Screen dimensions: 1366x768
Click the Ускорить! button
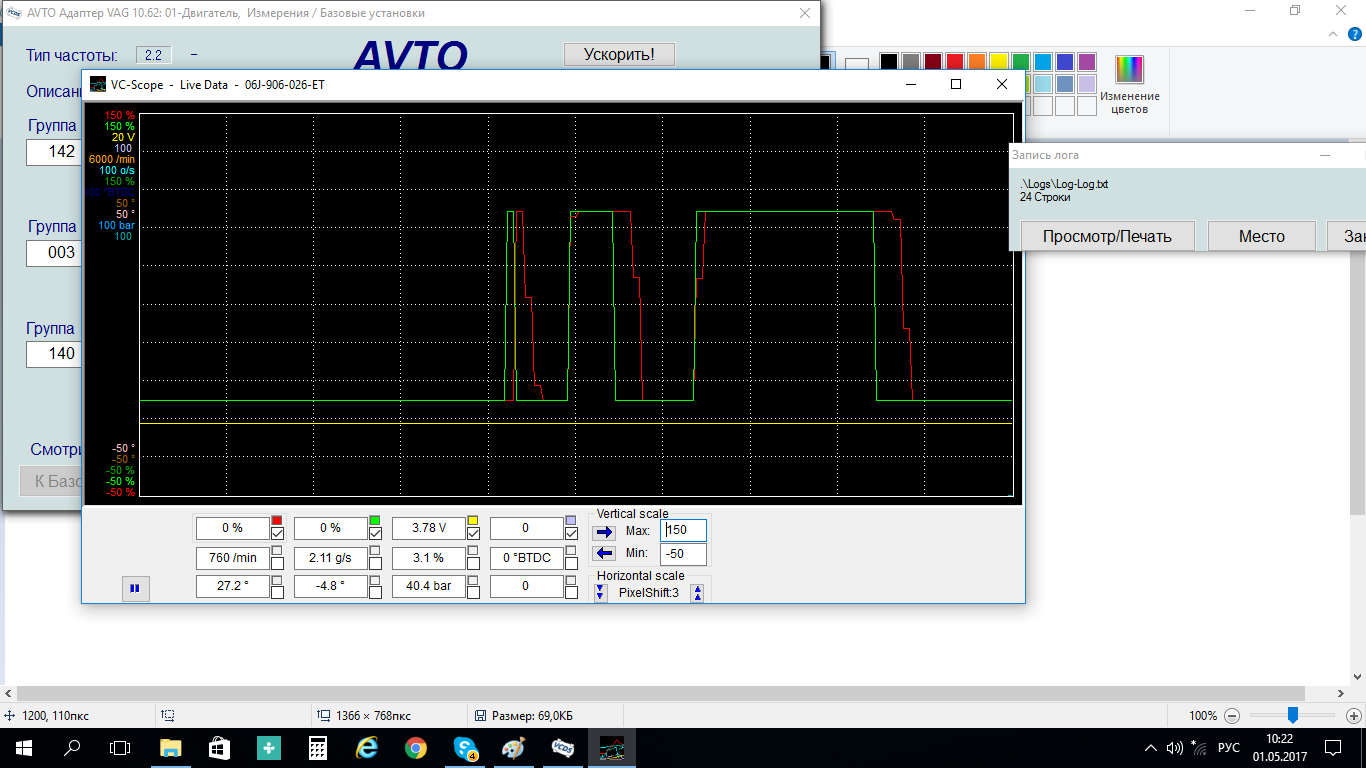619,54
